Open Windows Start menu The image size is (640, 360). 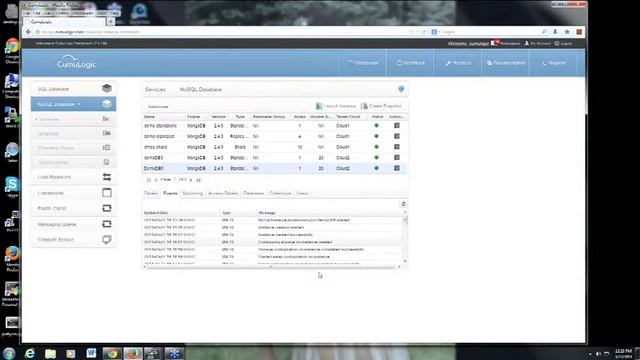click(x=9, y=353)
